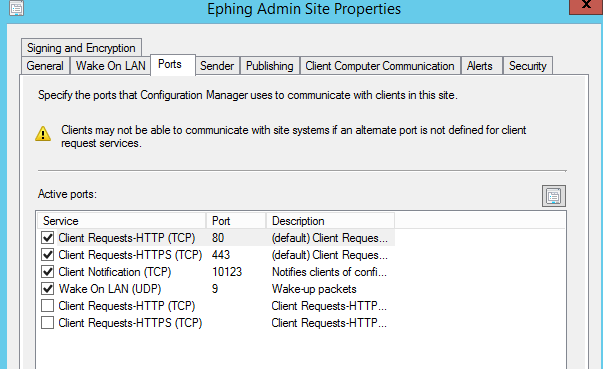Enable the unchecked alternate Client Requests-HTTP (TCP) checkbox
Screen dimensions: 603x369
tap(47, 306)
